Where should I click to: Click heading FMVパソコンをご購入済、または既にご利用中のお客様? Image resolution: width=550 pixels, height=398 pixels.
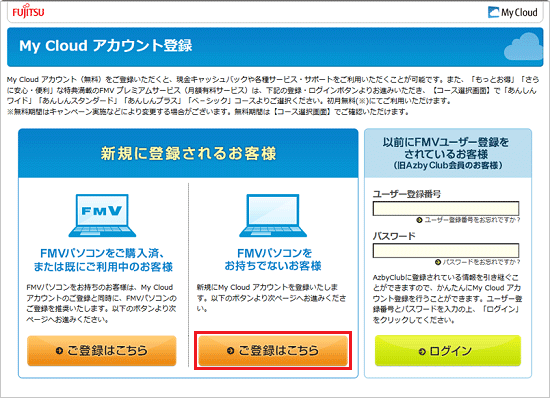pyautogui.click(x=103, y=260)
